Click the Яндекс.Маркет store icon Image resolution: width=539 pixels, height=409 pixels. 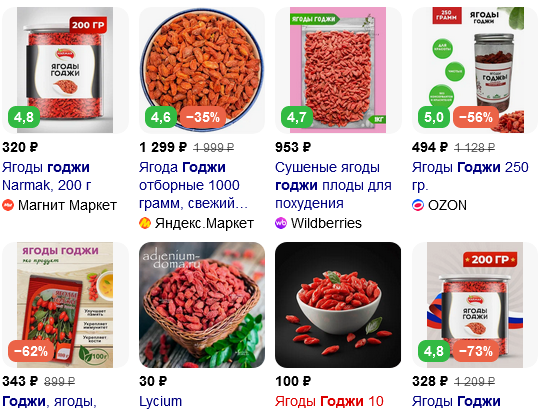(x=145, y=223)
